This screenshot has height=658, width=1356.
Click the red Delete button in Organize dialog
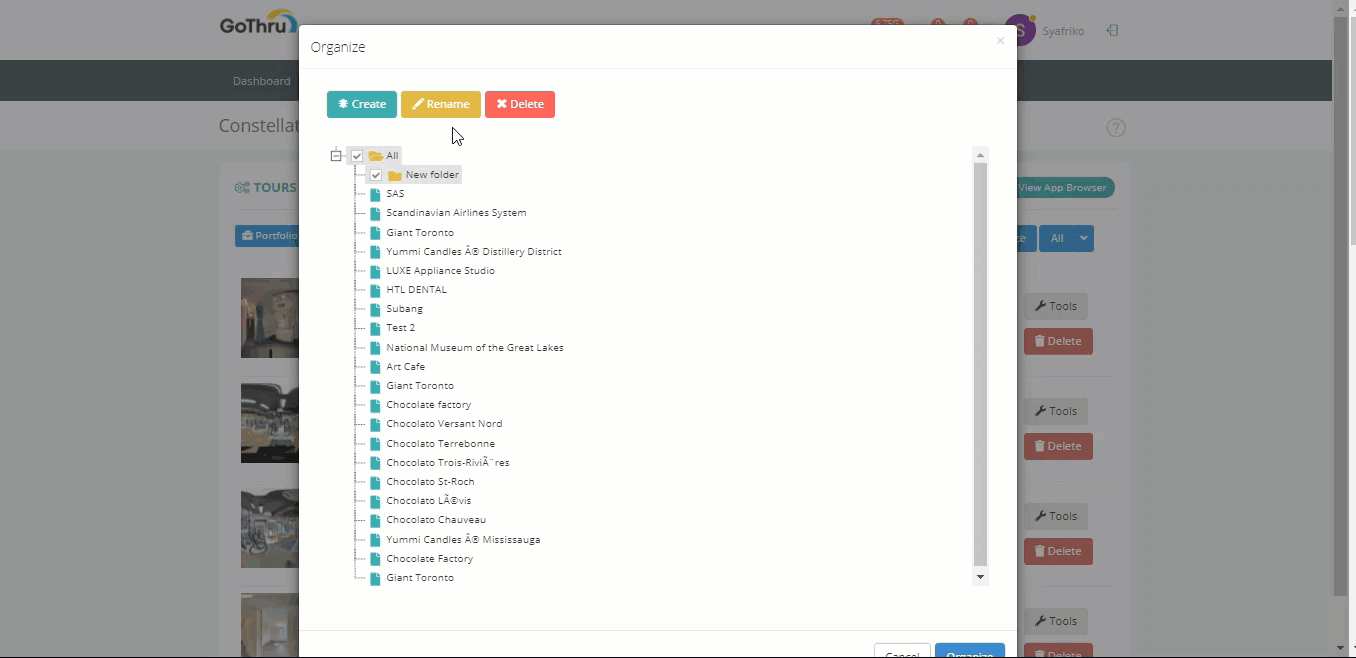pyautogui.click(x=520, y=104)
